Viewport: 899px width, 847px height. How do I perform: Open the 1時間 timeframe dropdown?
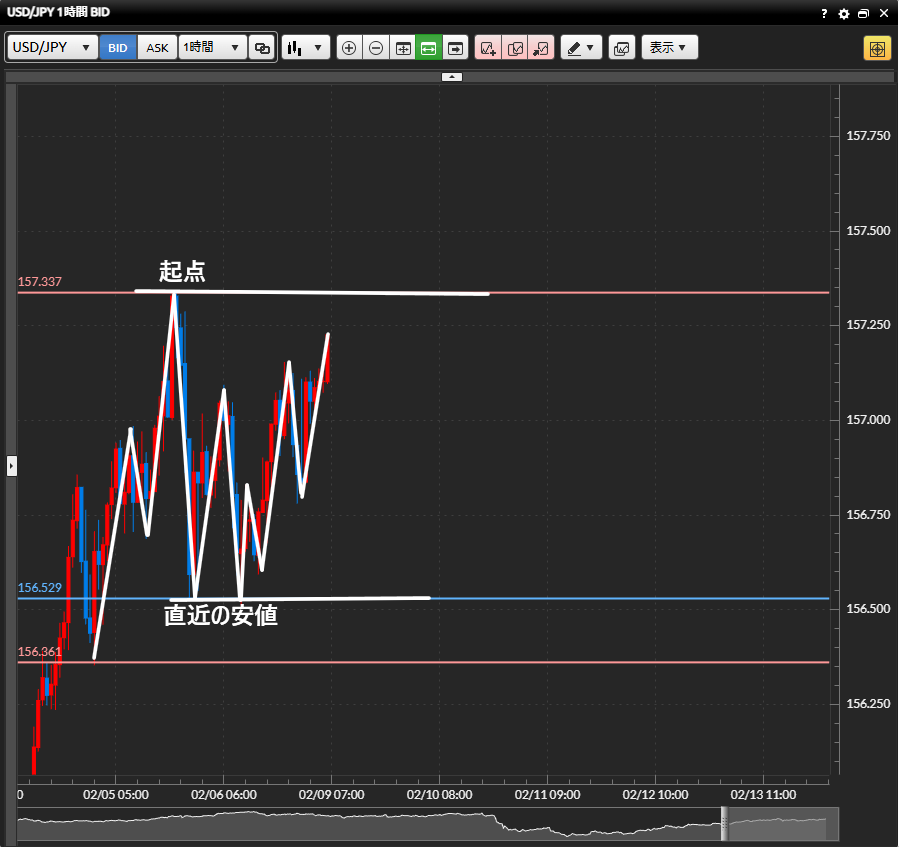point(212,48)
